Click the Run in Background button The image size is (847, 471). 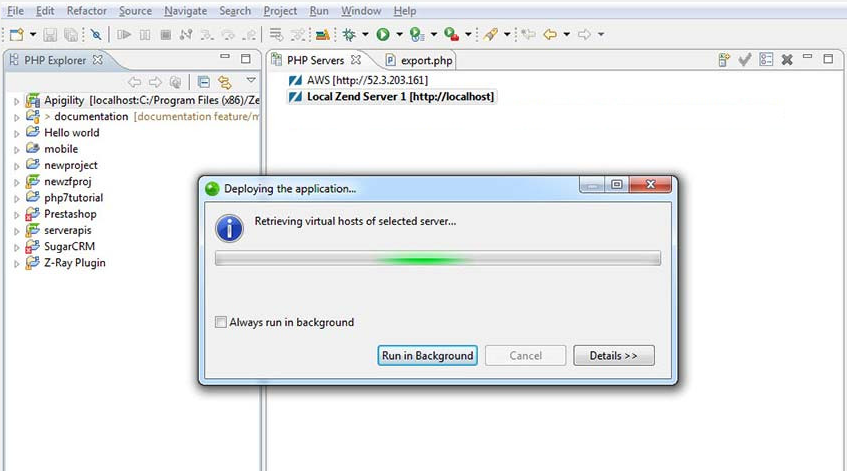click(x=427, y=355)
